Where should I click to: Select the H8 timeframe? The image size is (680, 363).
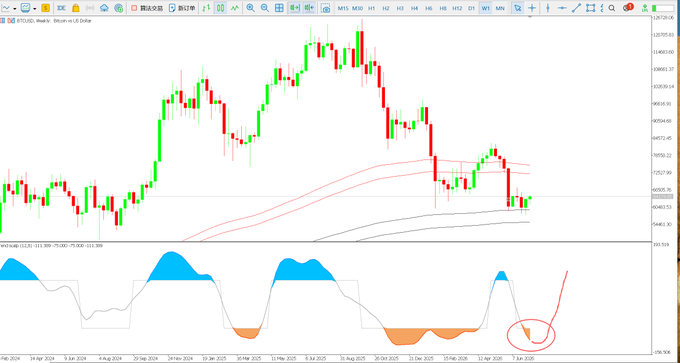443,8
